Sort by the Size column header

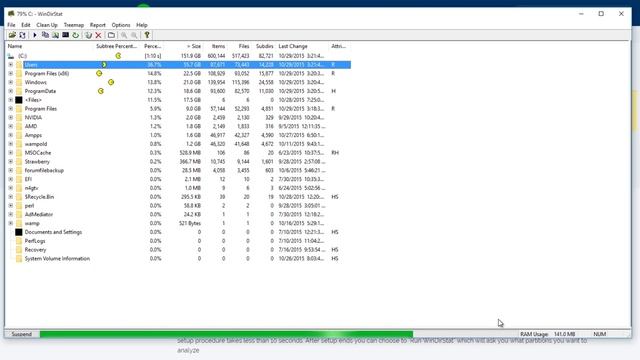183,47
